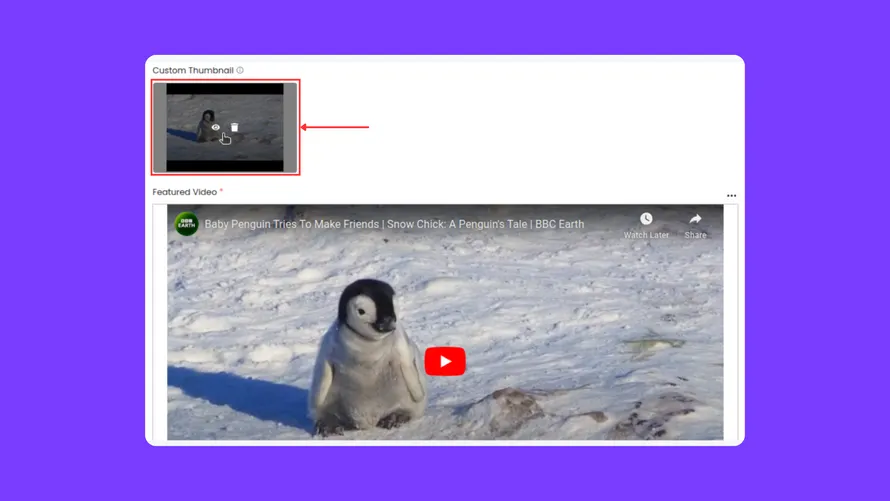Click the Custom Thumbnail field label
Viewport: 890px width, 501px height.
(x=193, y=71)
